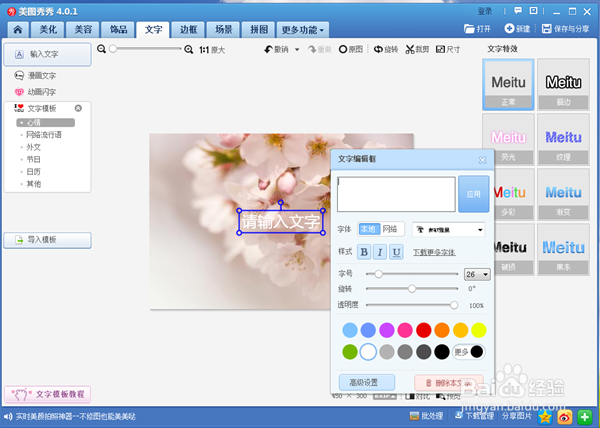Image resolution: width=600 pixels, height=428 pixels.
Task: Select the 外文 template category
Action: coord(33,147)
